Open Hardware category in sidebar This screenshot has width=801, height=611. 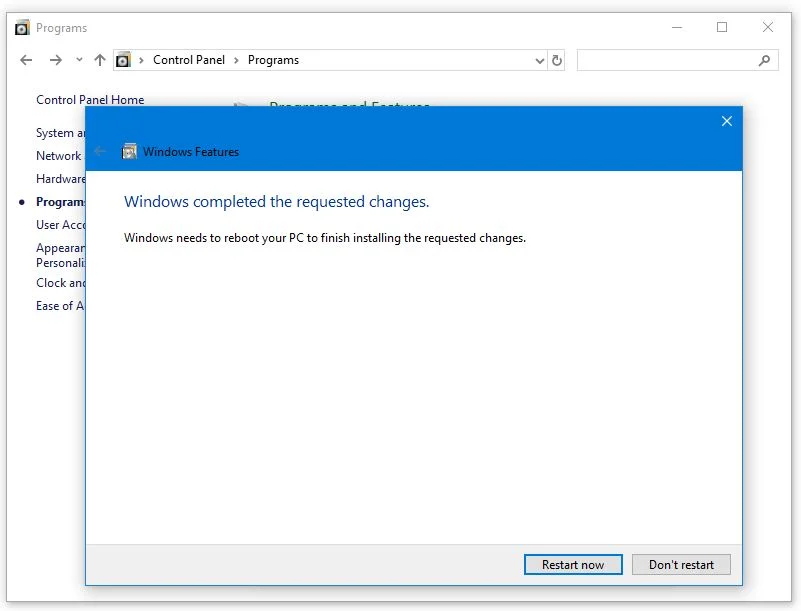pos(60,179)
